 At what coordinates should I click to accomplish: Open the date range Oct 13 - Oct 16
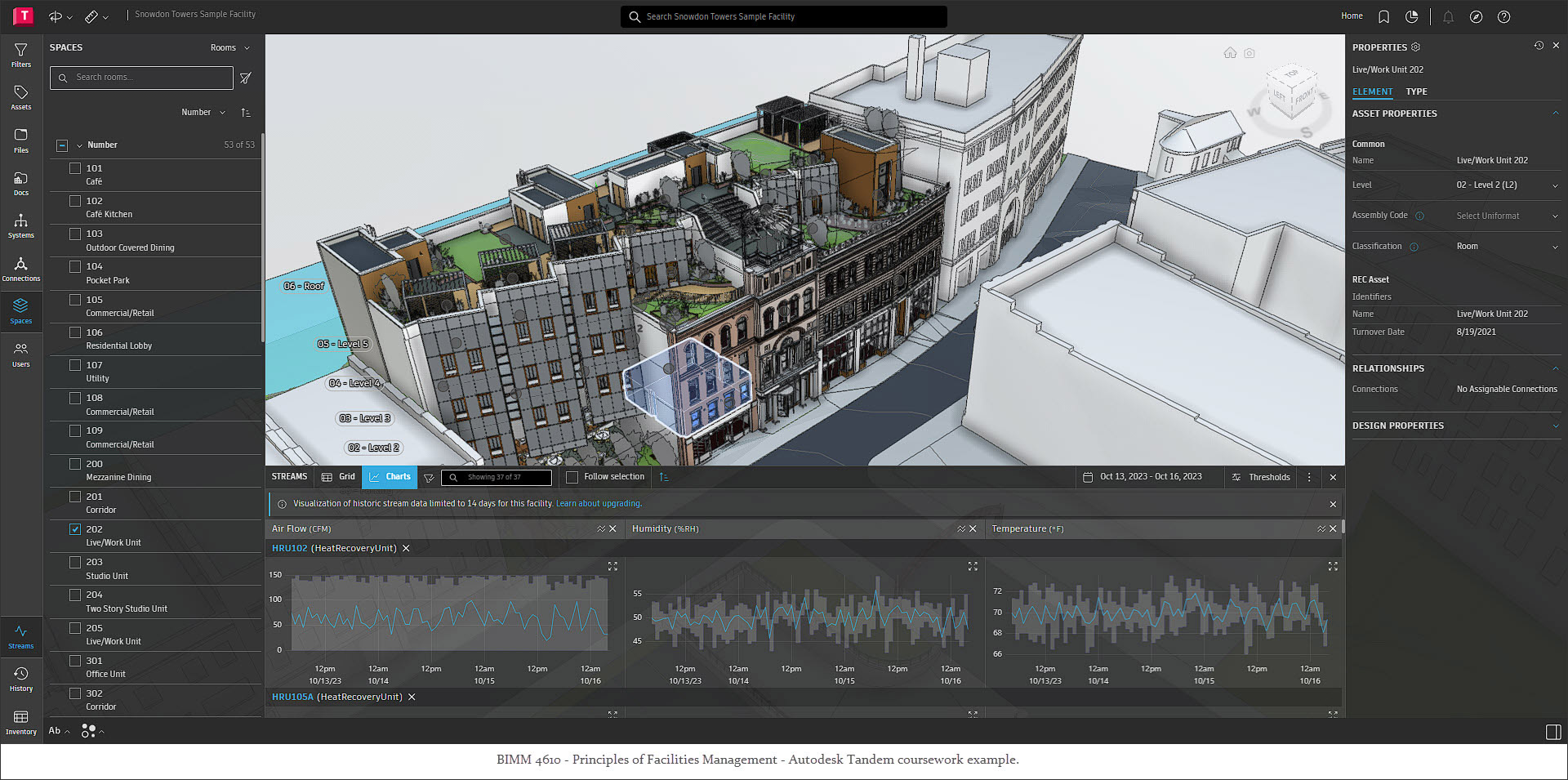[1142, 477]
